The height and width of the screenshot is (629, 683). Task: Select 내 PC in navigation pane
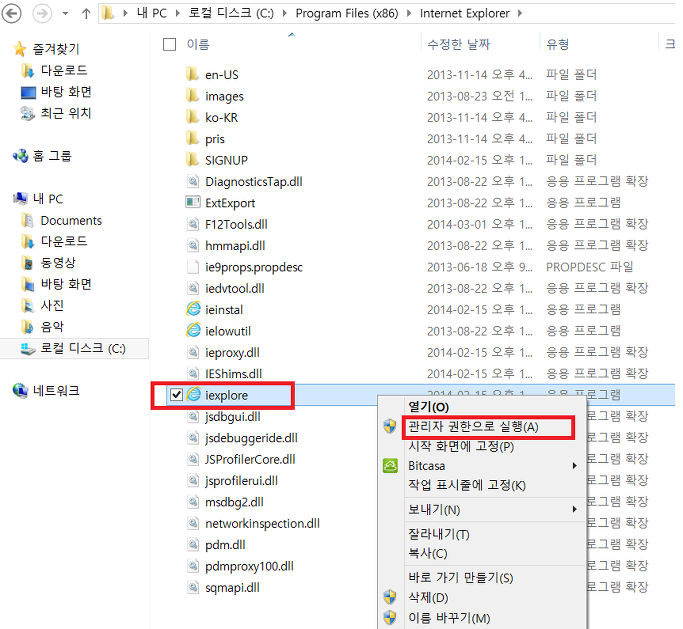pyautogui.click(x=48, y=199)
